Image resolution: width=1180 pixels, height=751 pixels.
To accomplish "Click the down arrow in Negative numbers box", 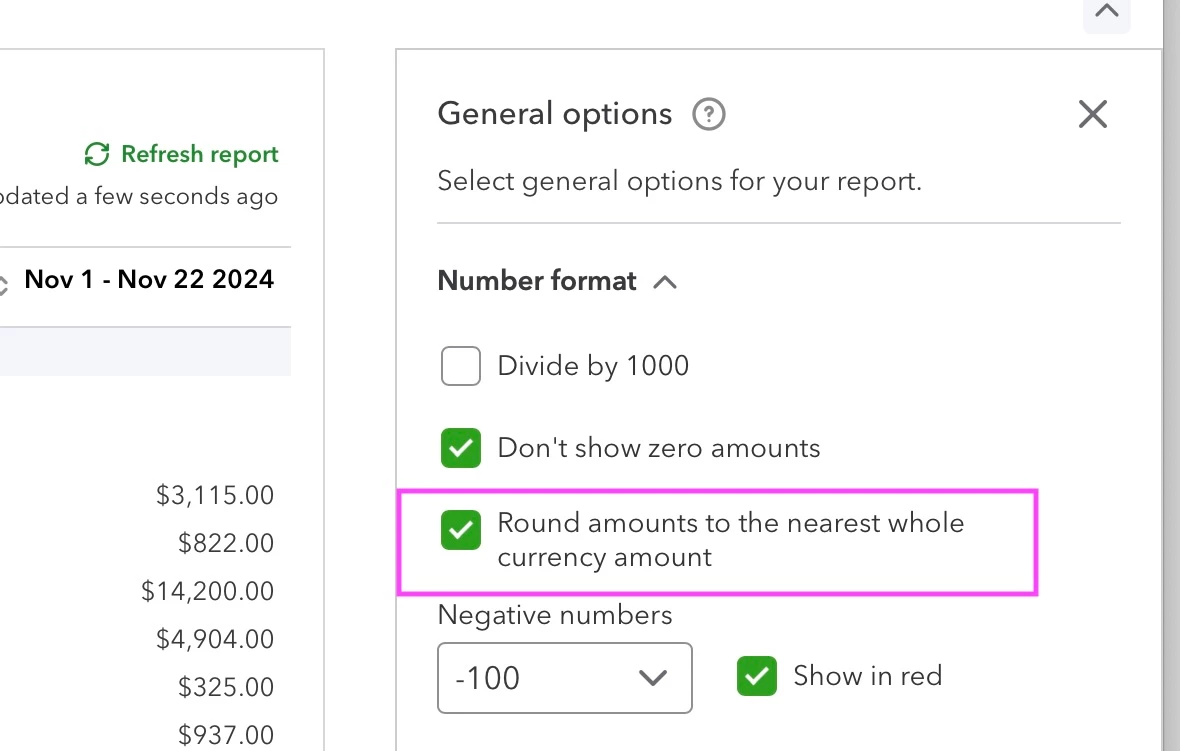I will point(652,678).
